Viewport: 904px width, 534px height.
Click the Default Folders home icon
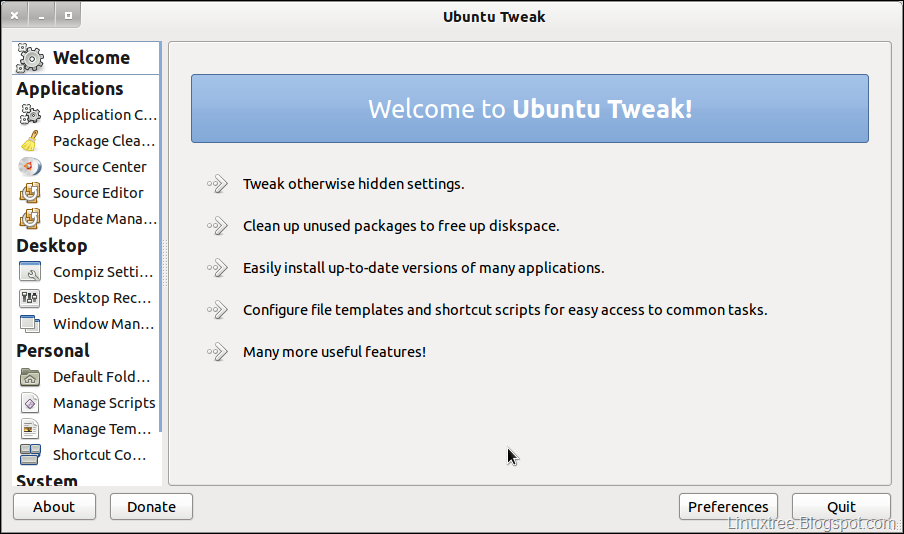coord(30,377)
